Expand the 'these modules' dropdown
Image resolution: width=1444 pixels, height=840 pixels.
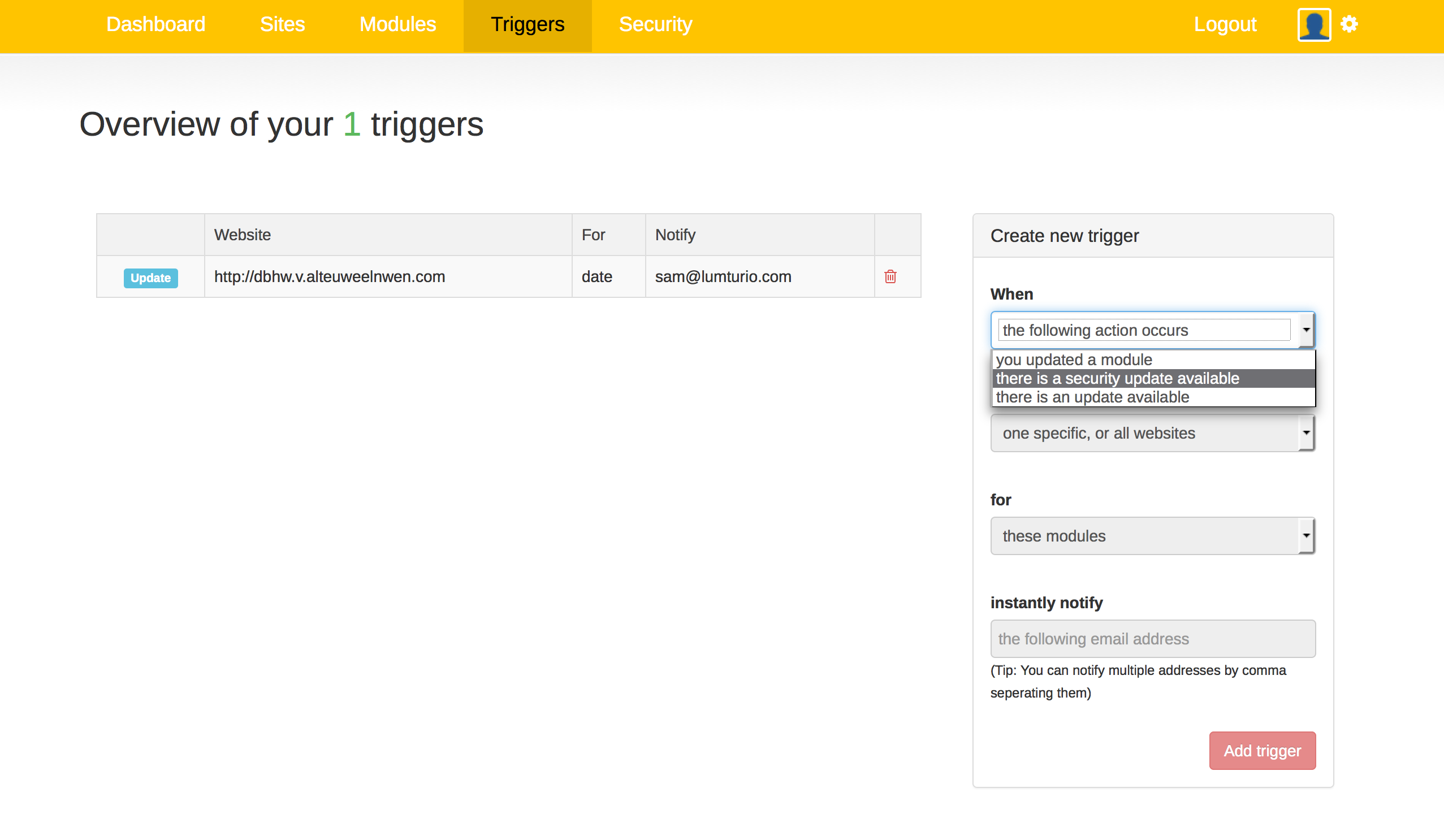1152,536
